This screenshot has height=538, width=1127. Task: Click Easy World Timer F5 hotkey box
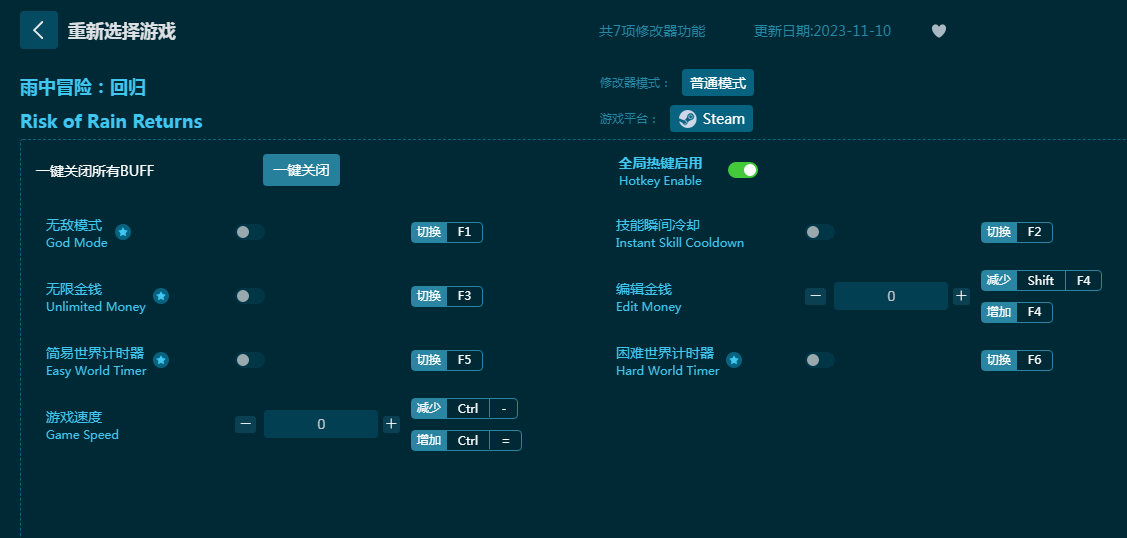coord(447,360)
